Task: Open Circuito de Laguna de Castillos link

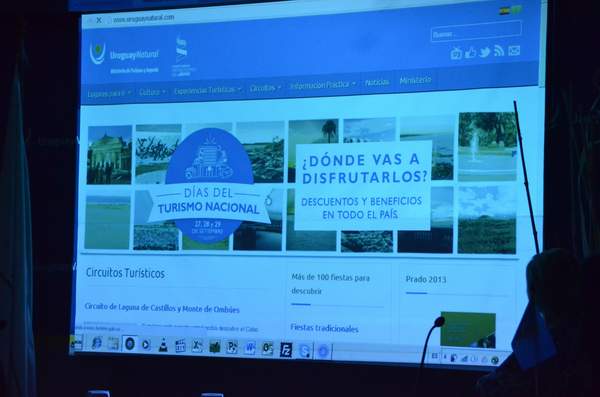Action: pos(162,308)
